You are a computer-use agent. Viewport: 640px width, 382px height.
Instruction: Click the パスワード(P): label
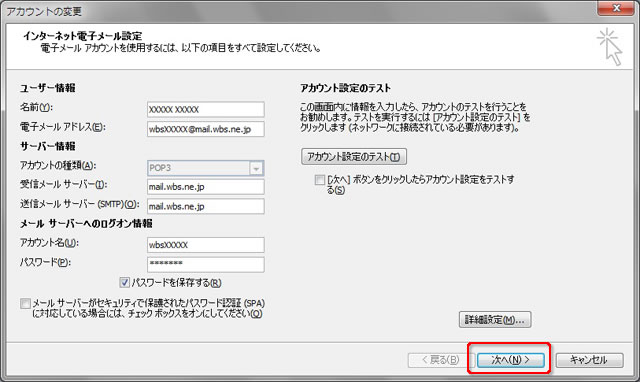[45, 262]
